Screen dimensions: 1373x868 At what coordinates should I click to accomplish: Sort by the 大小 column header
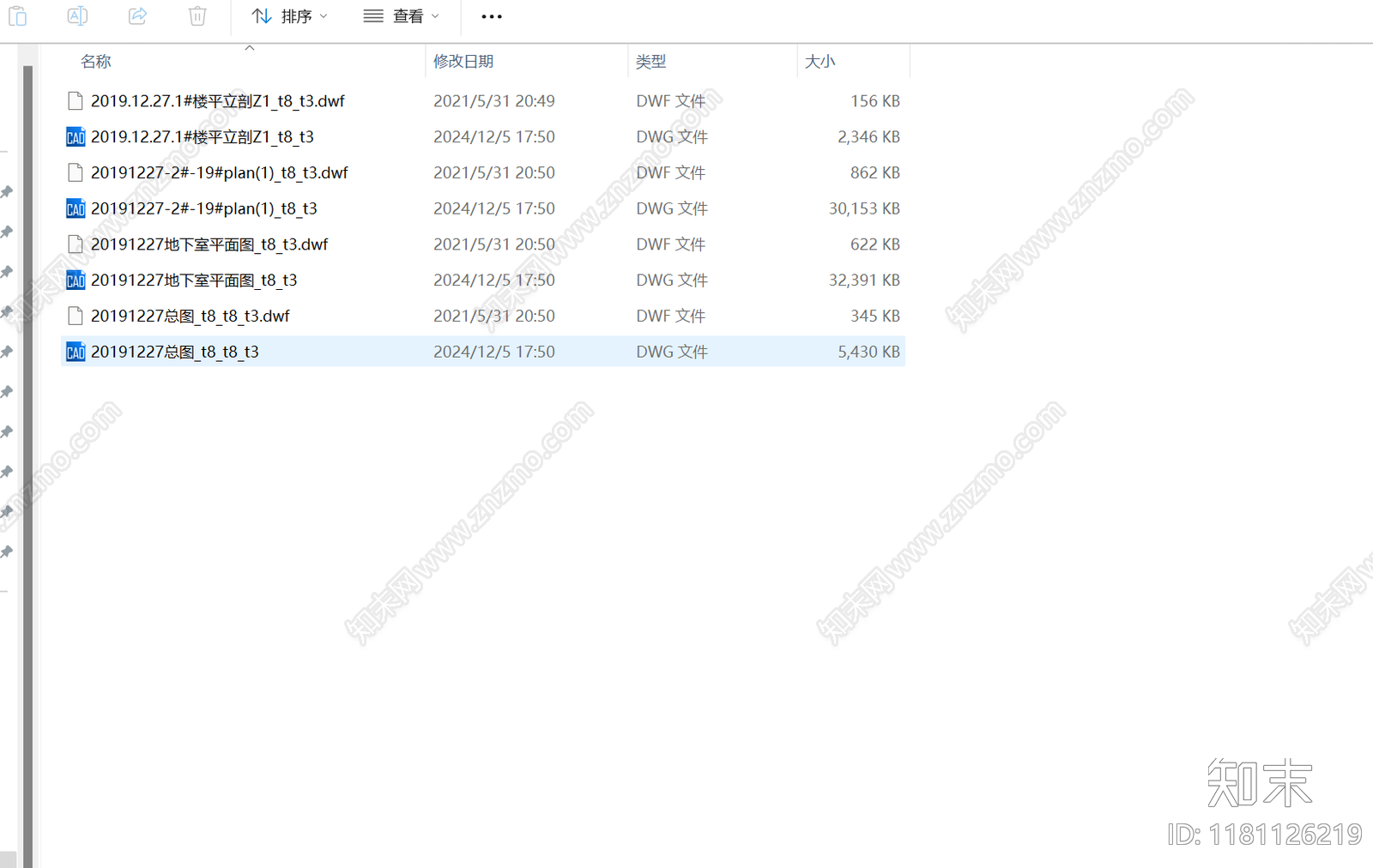coord(820,62)
